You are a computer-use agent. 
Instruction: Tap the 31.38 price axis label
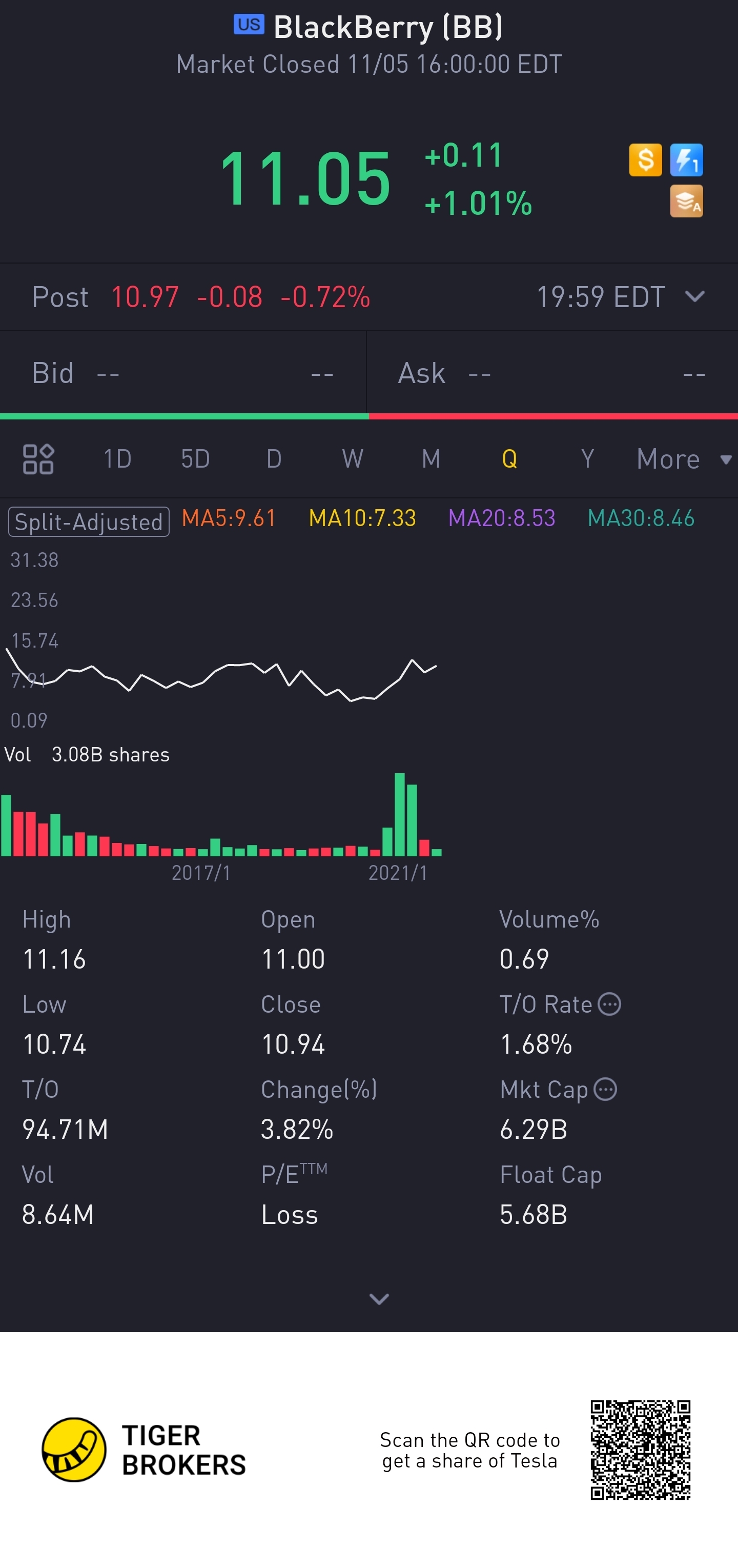35,560
